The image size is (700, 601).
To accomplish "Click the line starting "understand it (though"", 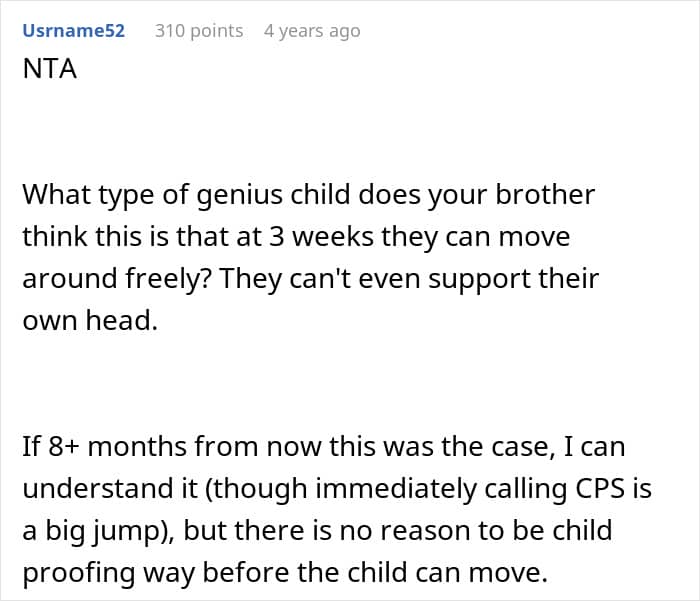I will click(x=337, y=489).
